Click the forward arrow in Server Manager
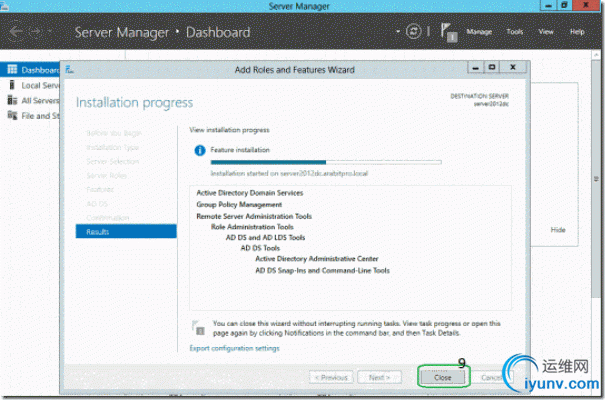This screenshot has width=605, height=400. [x=35, y=32]
